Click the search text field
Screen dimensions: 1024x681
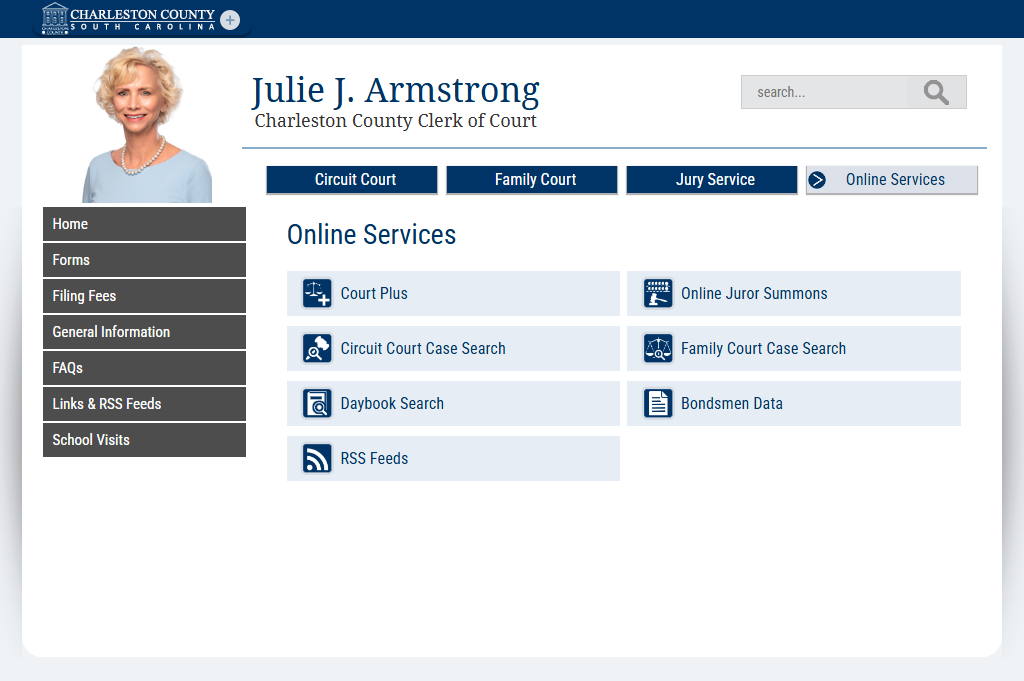pyautogui.click(x=824, y=92)
